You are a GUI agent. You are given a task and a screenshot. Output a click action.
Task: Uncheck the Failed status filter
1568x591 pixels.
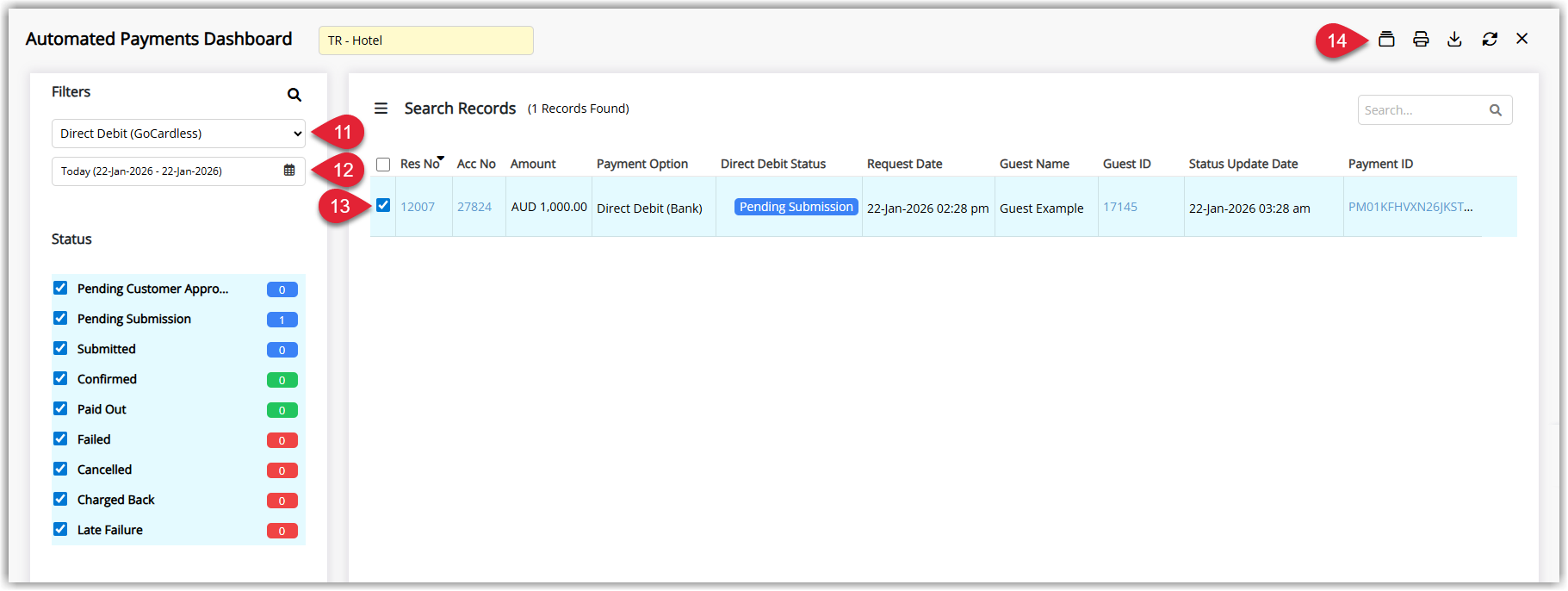pos(60,439)
